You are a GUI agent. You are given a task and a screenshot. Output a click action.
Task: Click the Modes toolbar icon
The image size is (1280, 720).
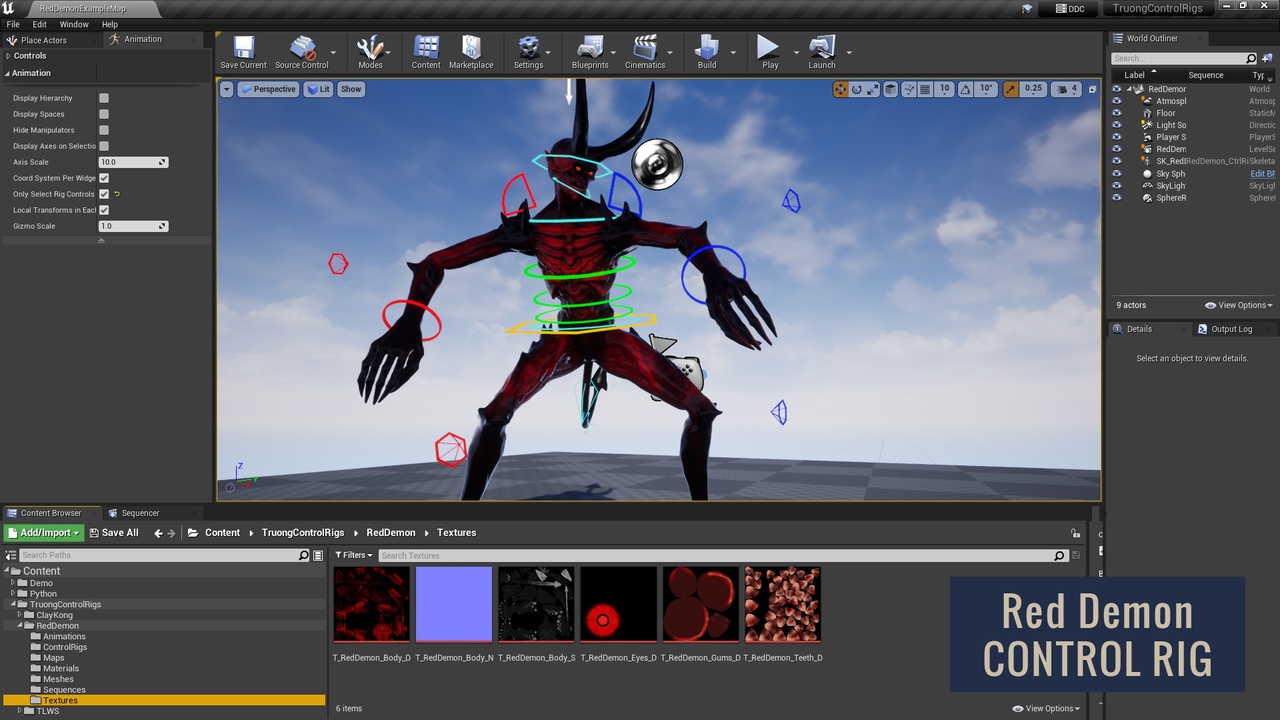point(370,52)
